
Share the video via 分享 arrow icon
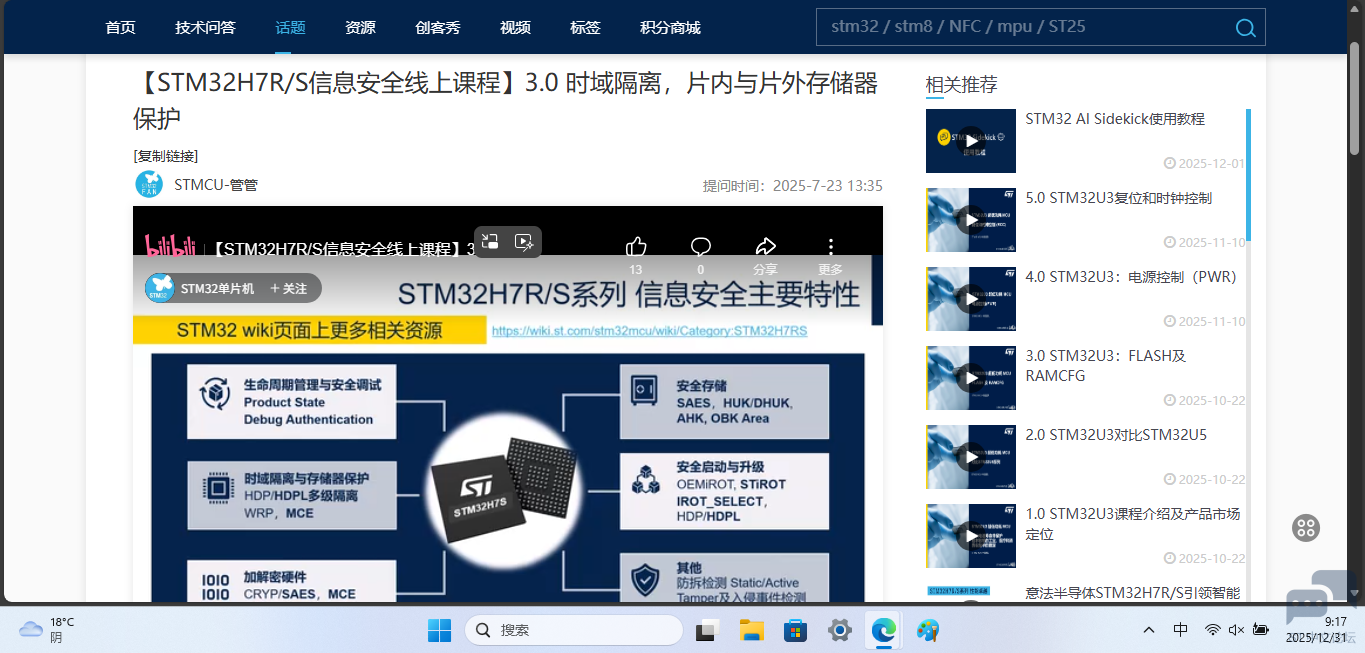[x=766, y=246]
